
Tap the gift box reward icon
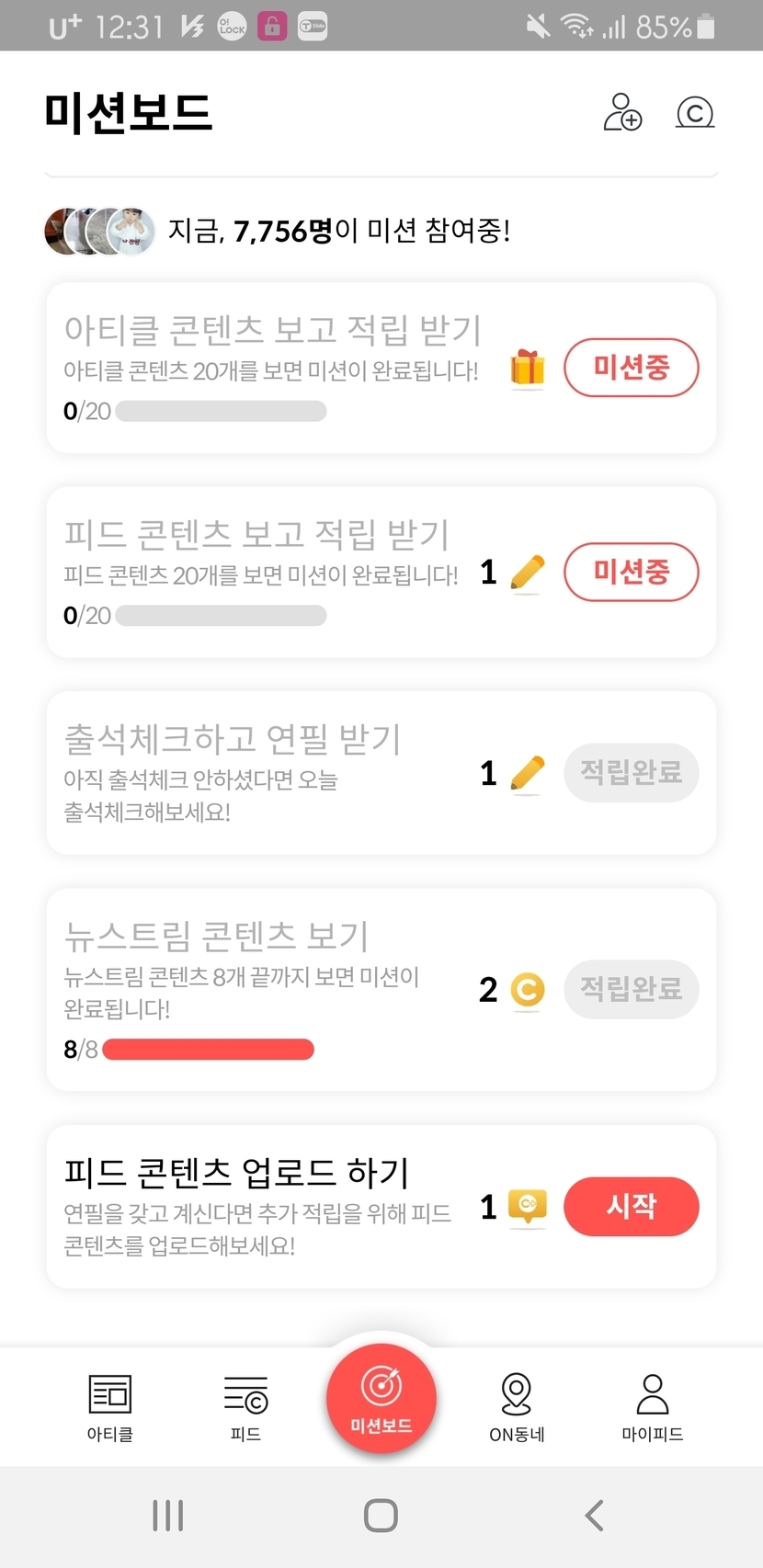[x=528, y=369]
